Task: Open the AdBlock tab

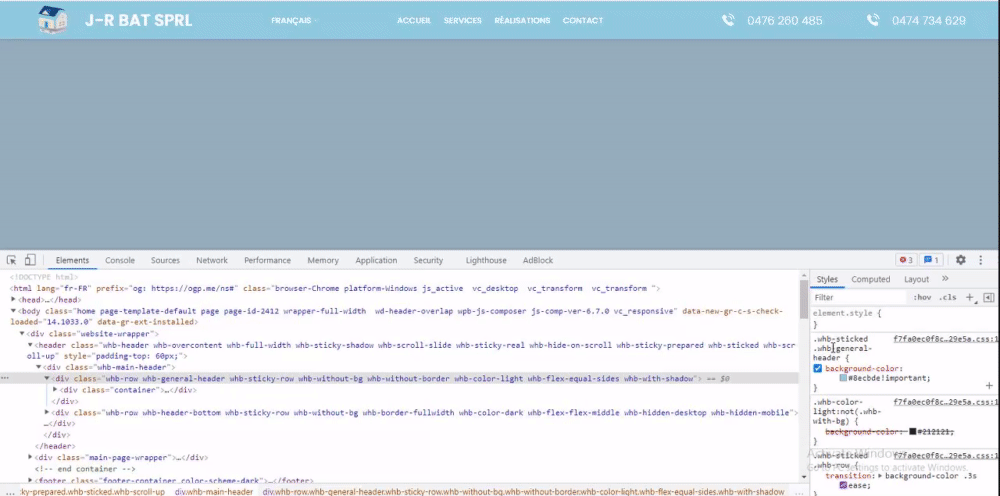Action: 538,260
